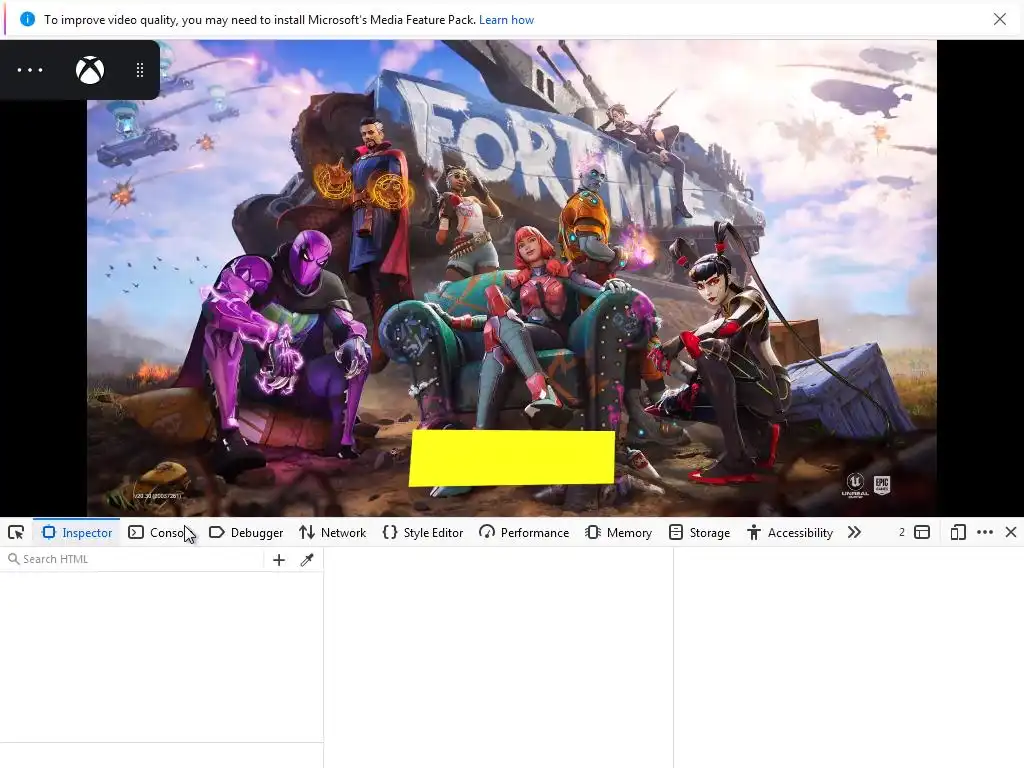Create a new node with plus icon
The image size is (1024, 768).
point(279,560)
